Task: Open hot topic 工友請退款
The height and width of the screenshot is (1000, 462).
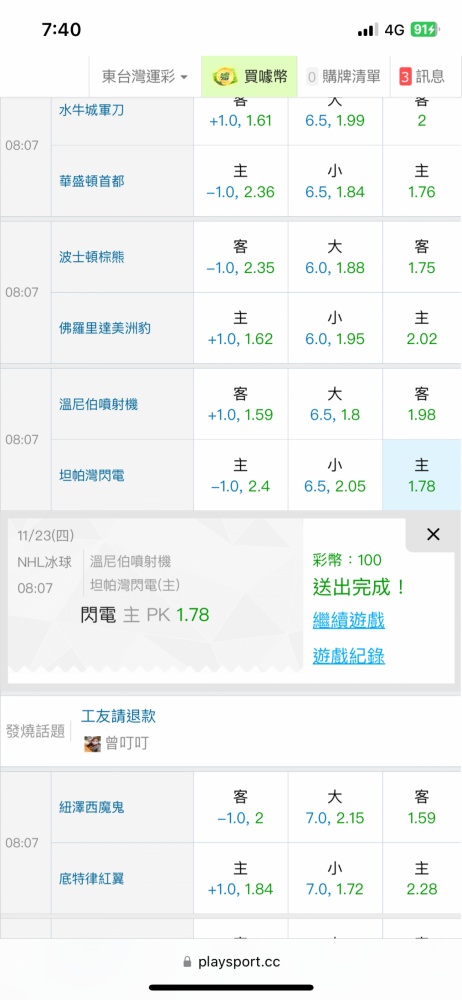Action: point(118,716)
